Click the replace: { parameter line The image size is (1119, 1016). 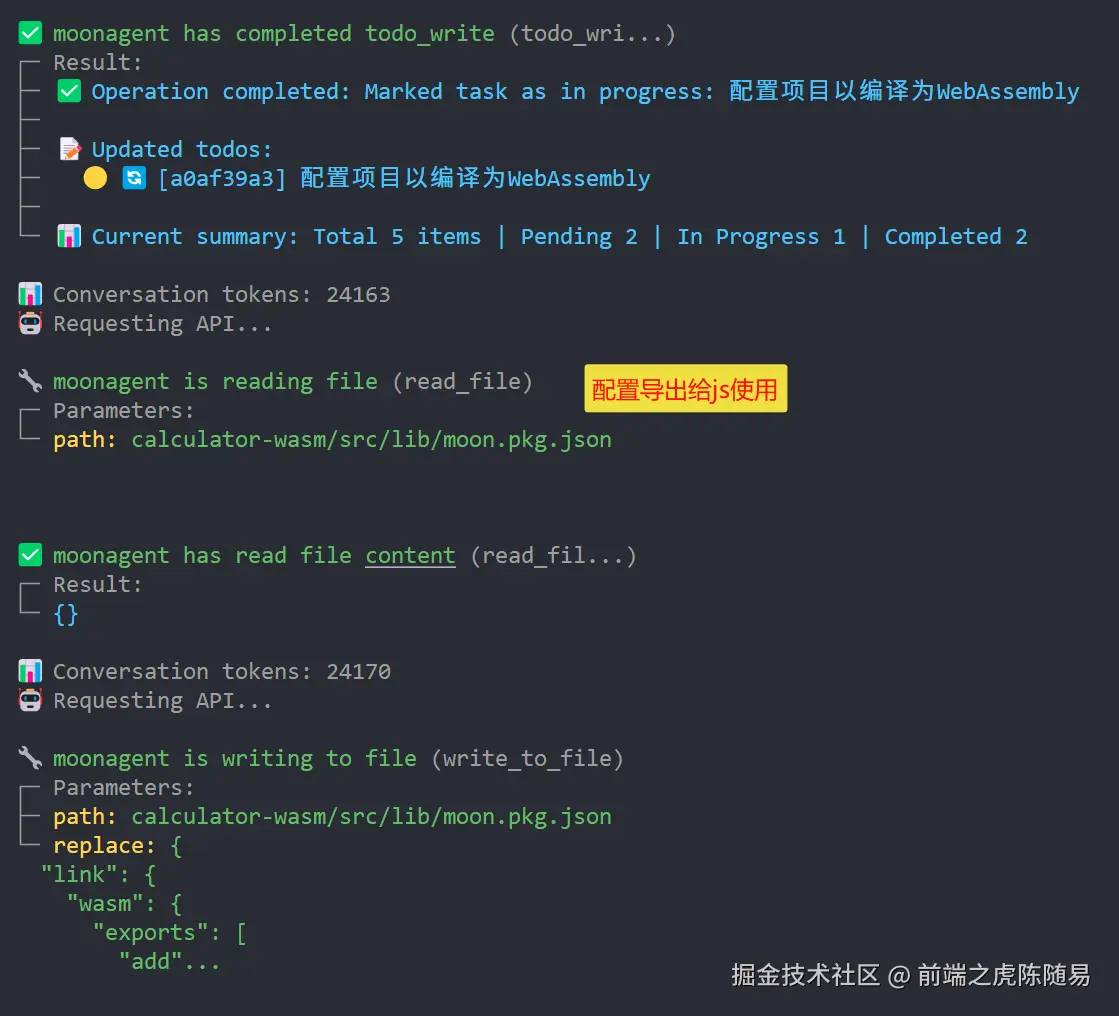click(x=117, y=845)
